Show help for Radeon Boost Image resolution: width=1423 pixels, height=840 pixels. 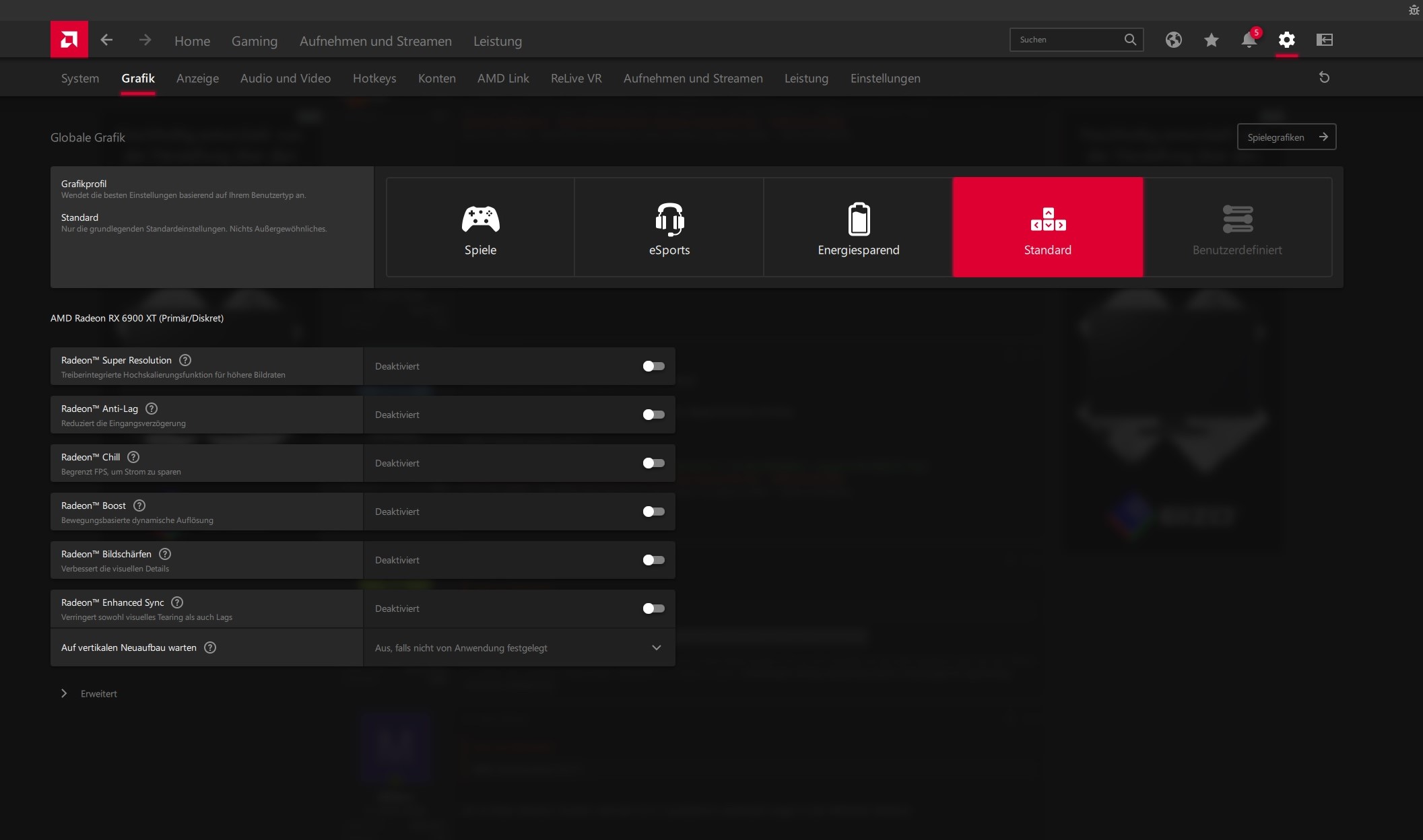coord(139,505)
